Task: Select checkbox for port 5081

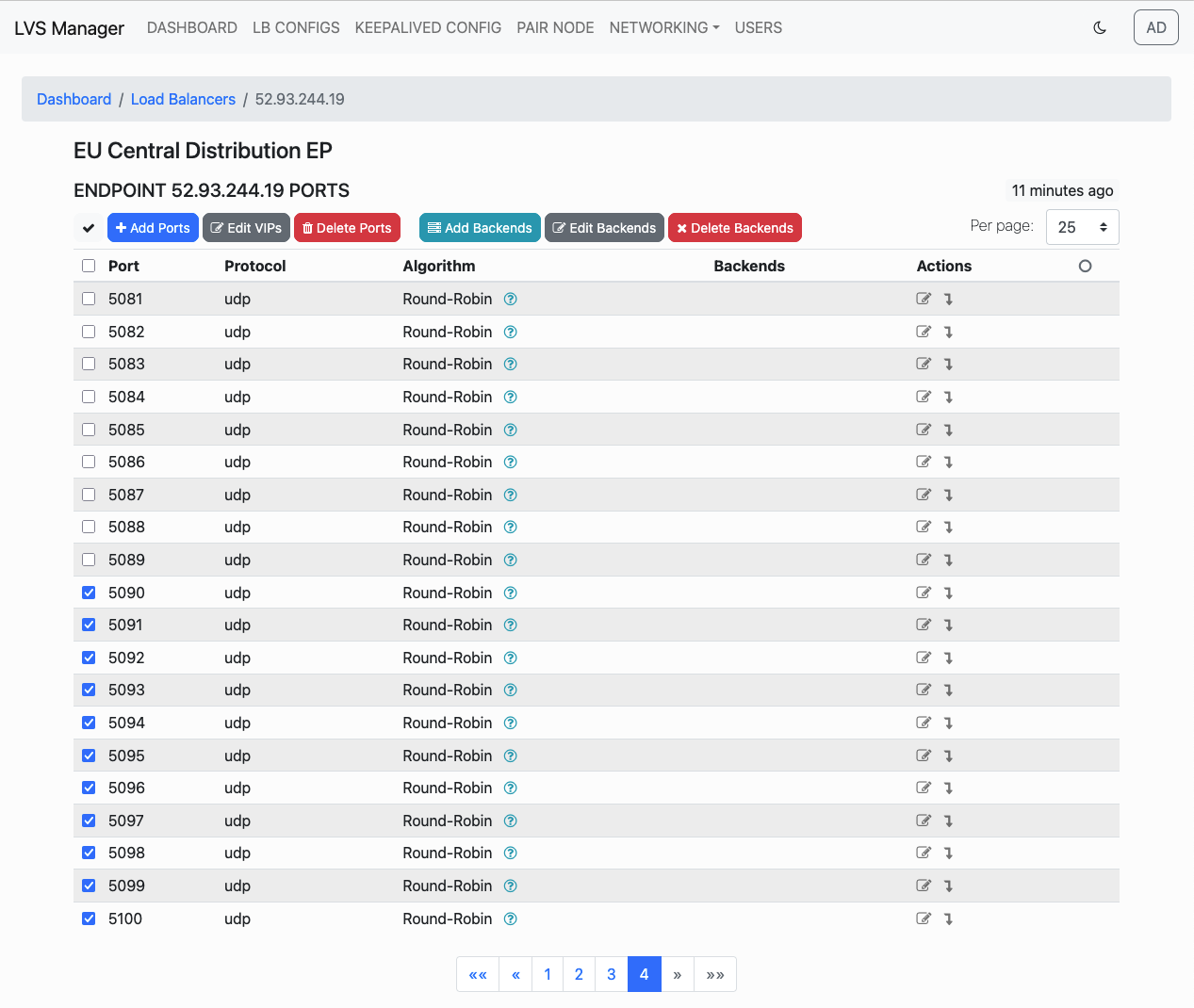Action: (x=89, y=299)
